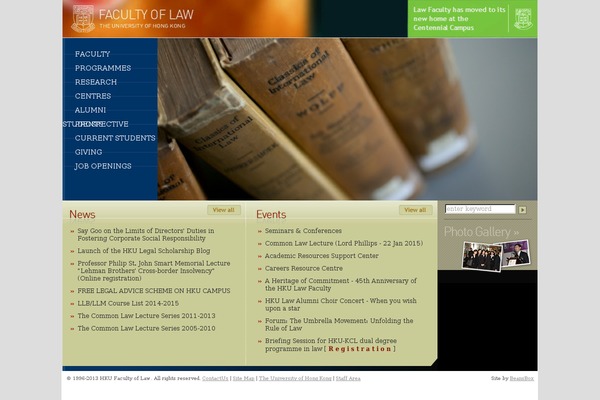
Task: Open FREE LEGAL ADVICE SCHEME news item
Action: (154, 291)
